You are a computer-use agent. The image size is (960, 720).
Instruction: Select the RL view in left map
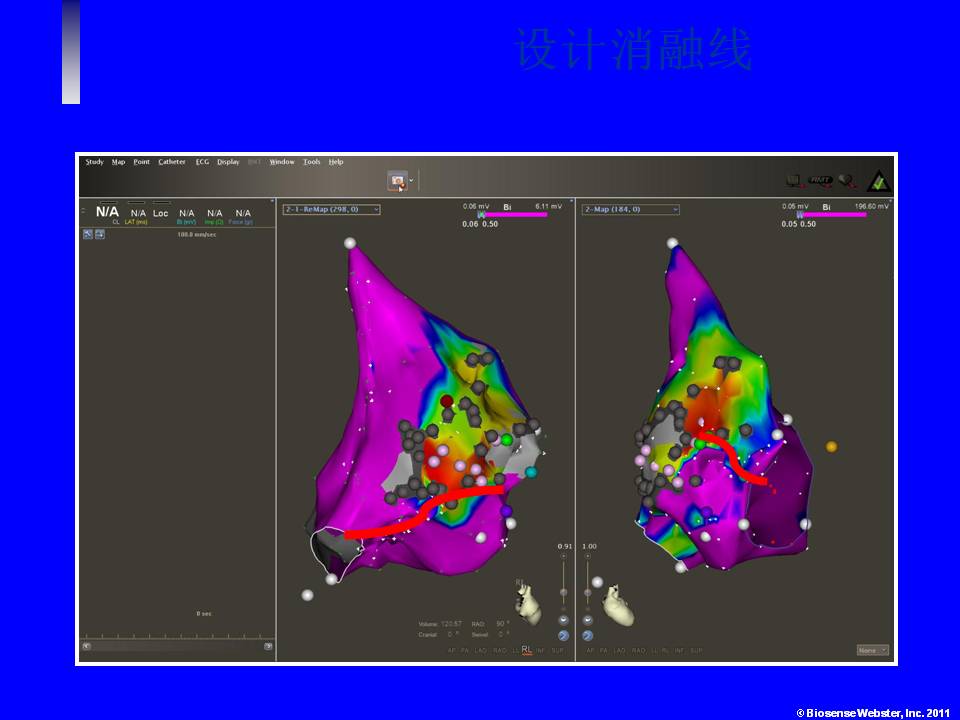527,650
